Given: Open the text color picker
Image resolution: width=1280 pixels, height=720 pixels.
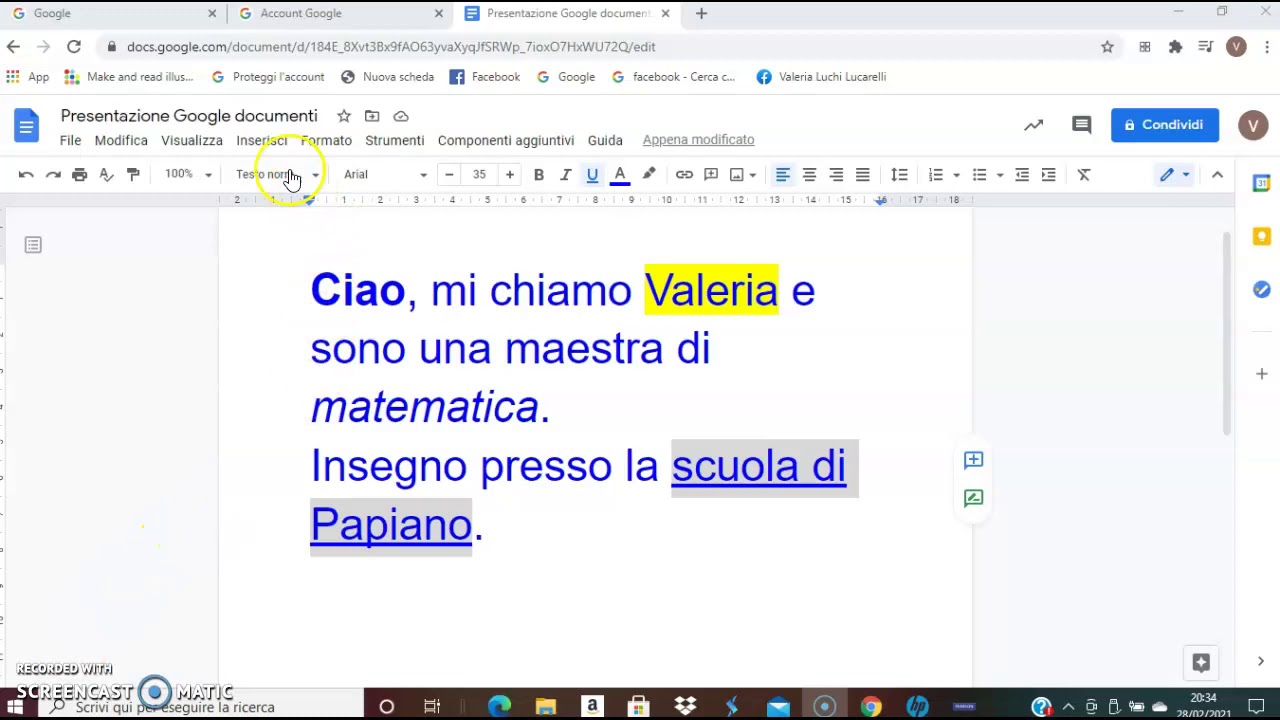Looking at the screenshot, I should 620,175.
